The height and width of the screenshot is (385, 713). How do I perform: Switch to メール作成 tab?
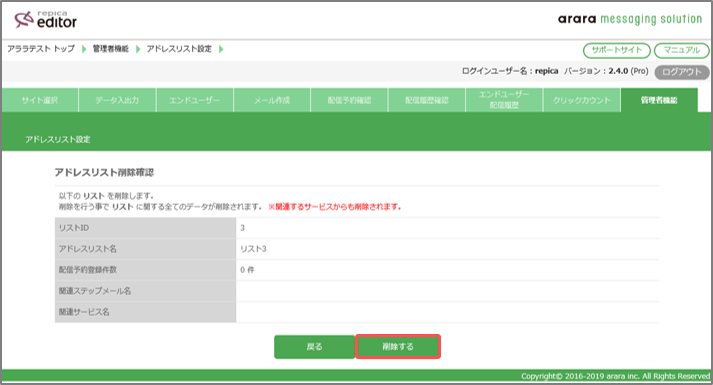coord(272,100)
